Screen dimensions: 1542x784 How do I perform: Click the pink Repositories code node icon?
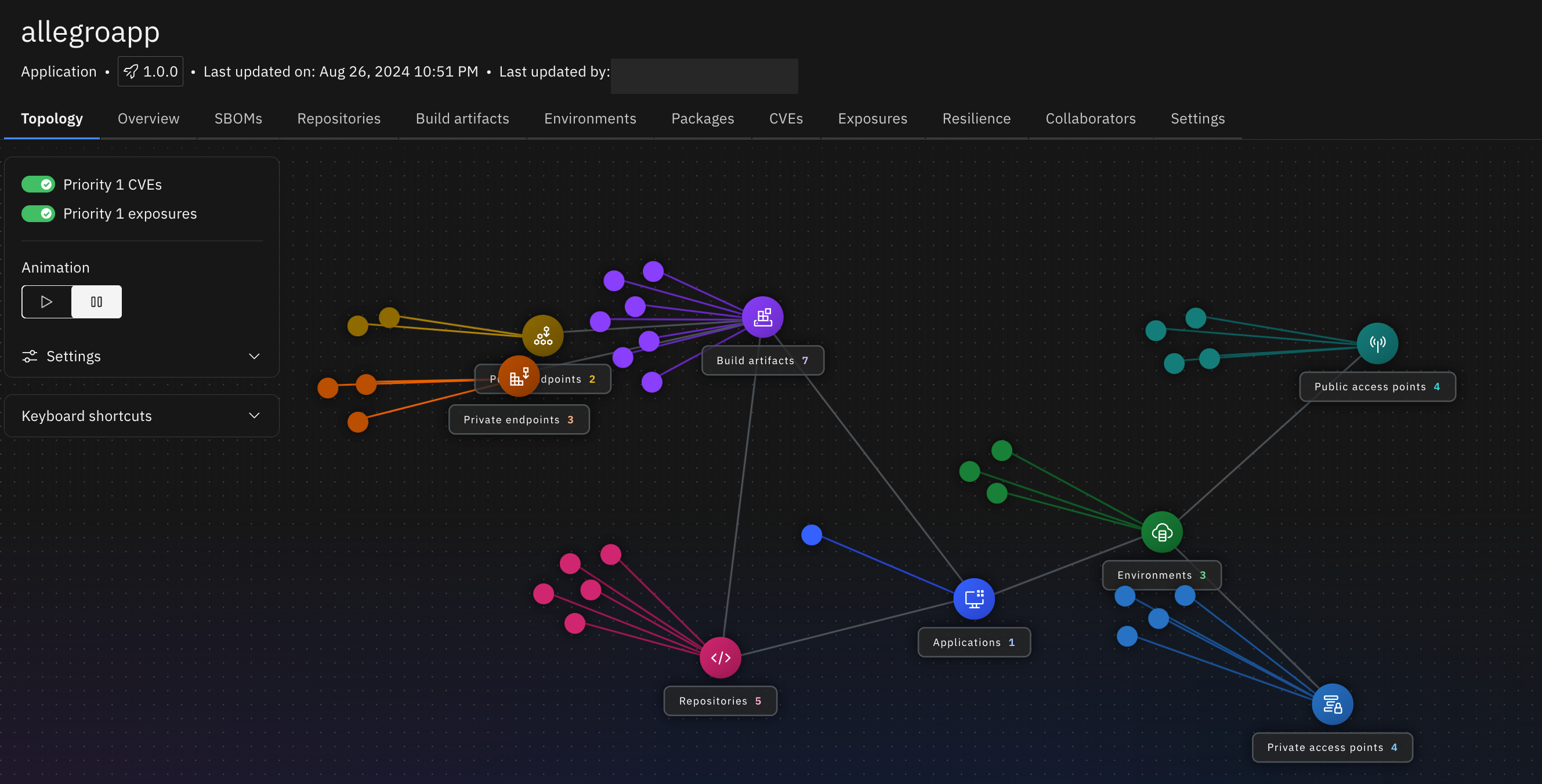coord(720,657)
